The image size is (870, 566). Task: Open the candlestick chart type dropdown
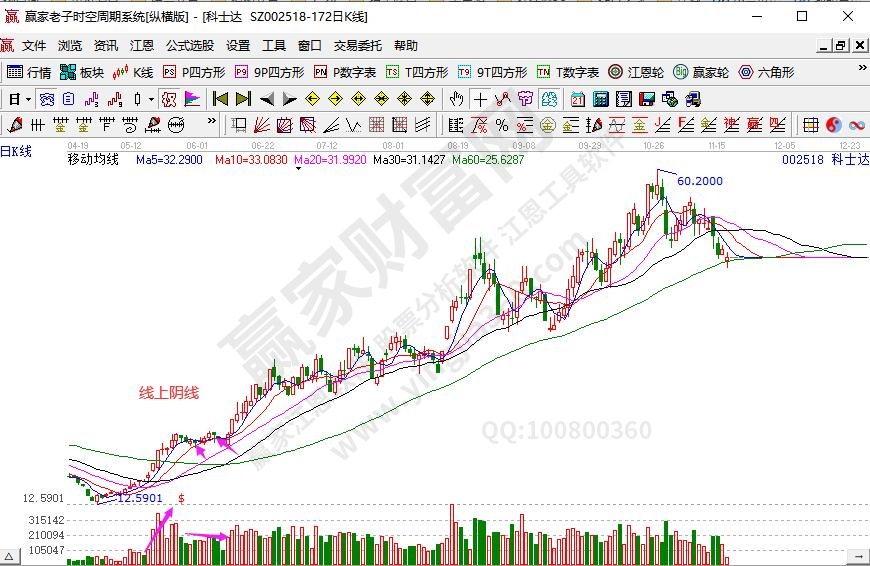click(151, 99)
